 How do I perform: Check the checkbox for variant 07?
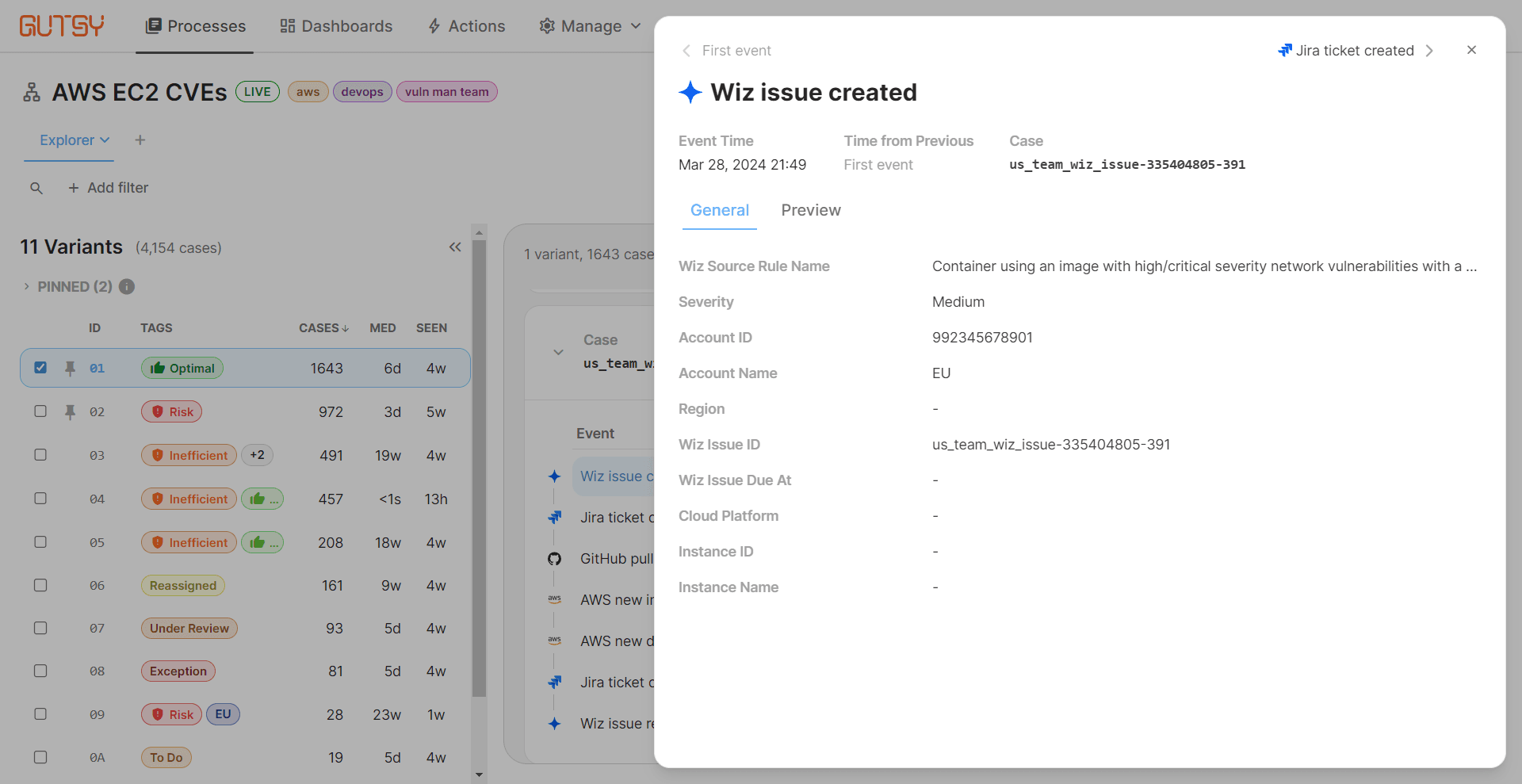(x=40, y=628)
